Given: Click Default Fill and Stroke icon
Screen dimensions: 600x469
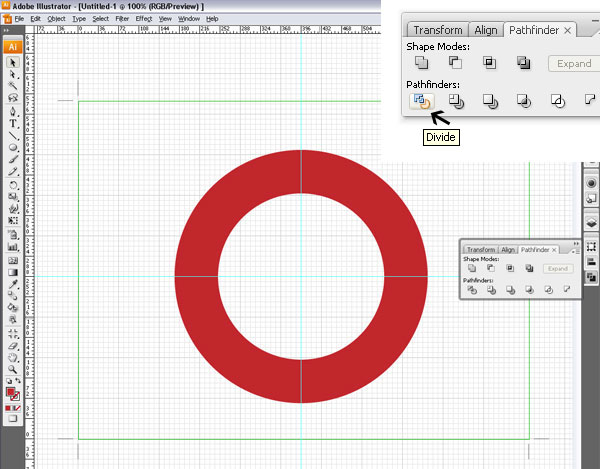Looking at the screenshot, I should tap(8, 381).
